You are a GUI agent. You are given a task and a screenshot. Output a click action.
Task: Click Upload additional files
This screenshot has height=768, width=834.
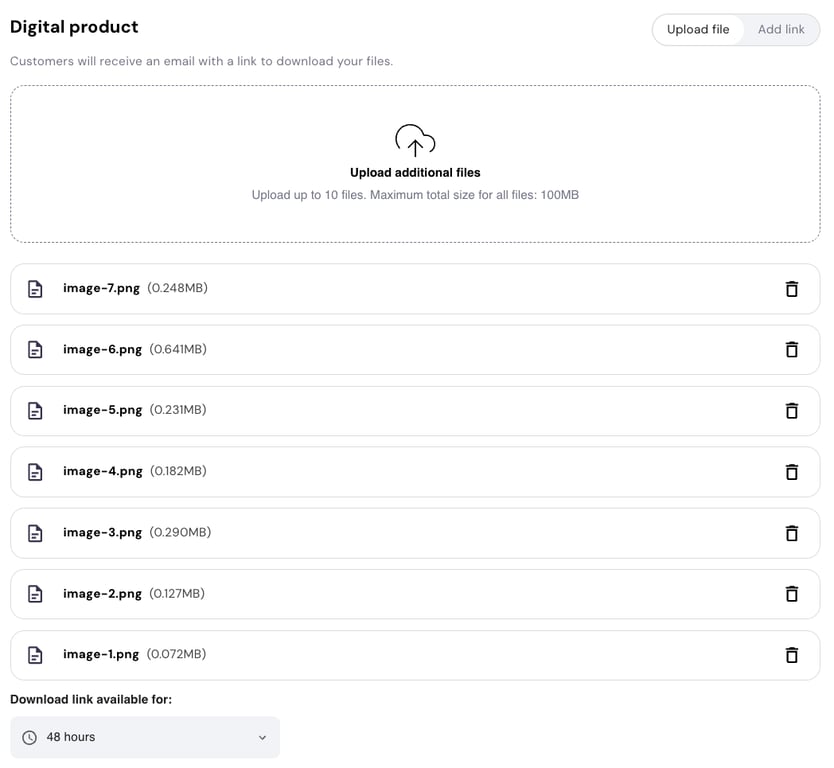point(415,172)
